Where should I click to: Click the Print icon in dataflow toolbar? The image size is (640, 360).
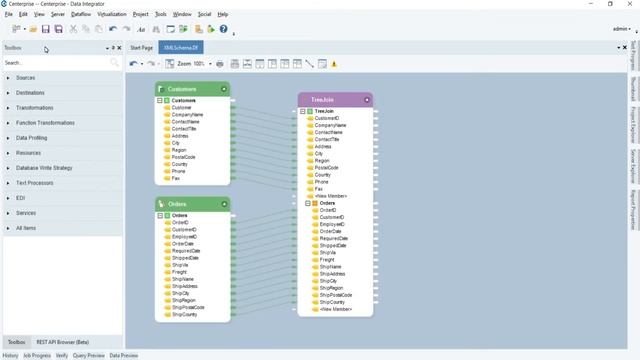pos(220,64)
